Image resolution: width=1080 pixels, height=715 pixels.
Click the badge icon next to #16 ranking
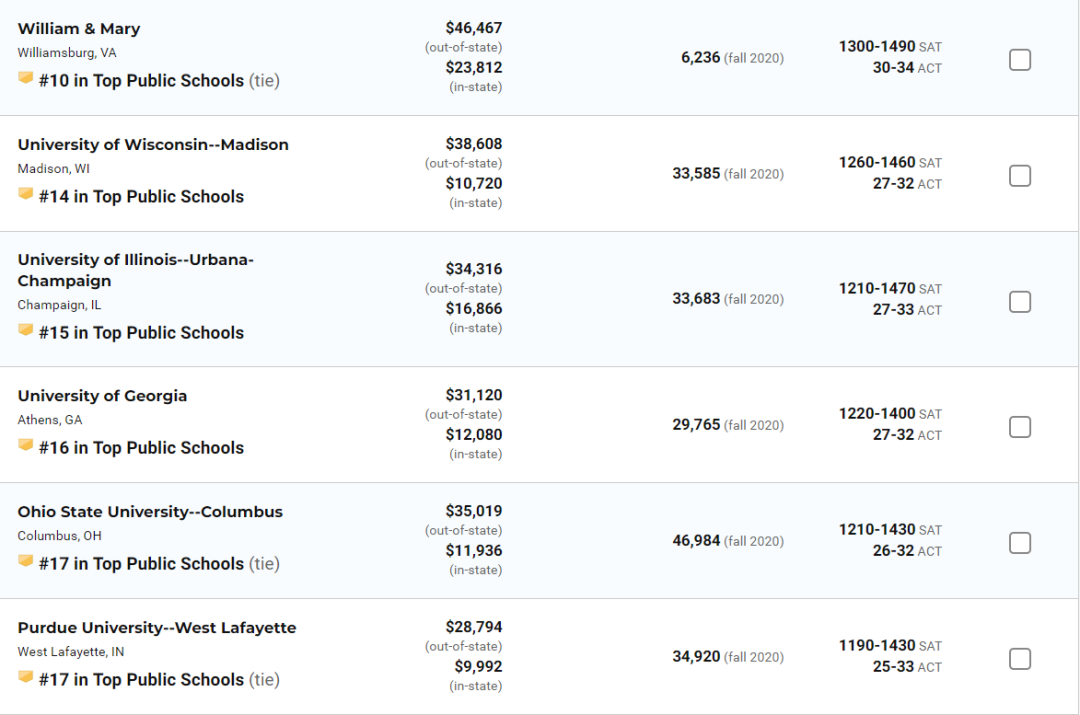[x=25, y=445]
